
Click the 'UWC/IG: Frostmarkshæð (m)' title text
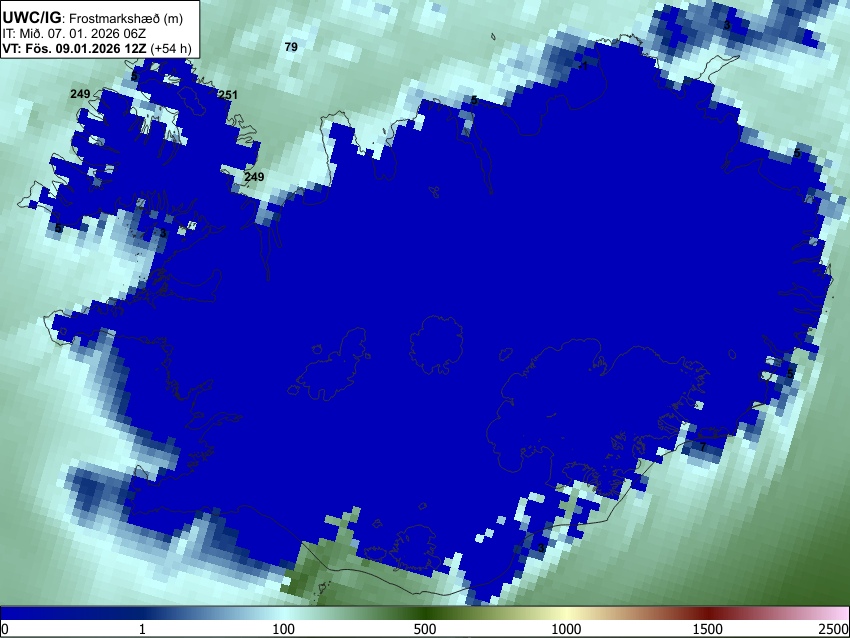(x=93, y=18)
